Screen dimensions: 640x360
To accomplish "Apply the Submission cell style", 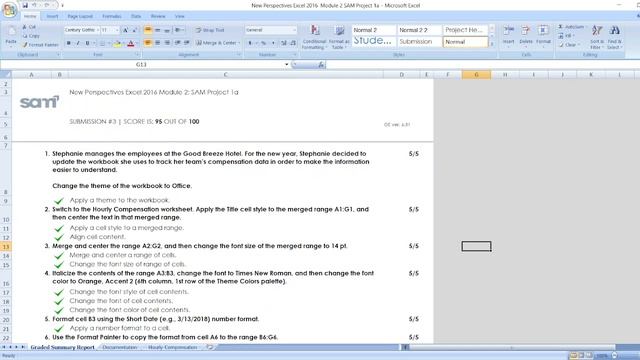I will coord(420,42).
